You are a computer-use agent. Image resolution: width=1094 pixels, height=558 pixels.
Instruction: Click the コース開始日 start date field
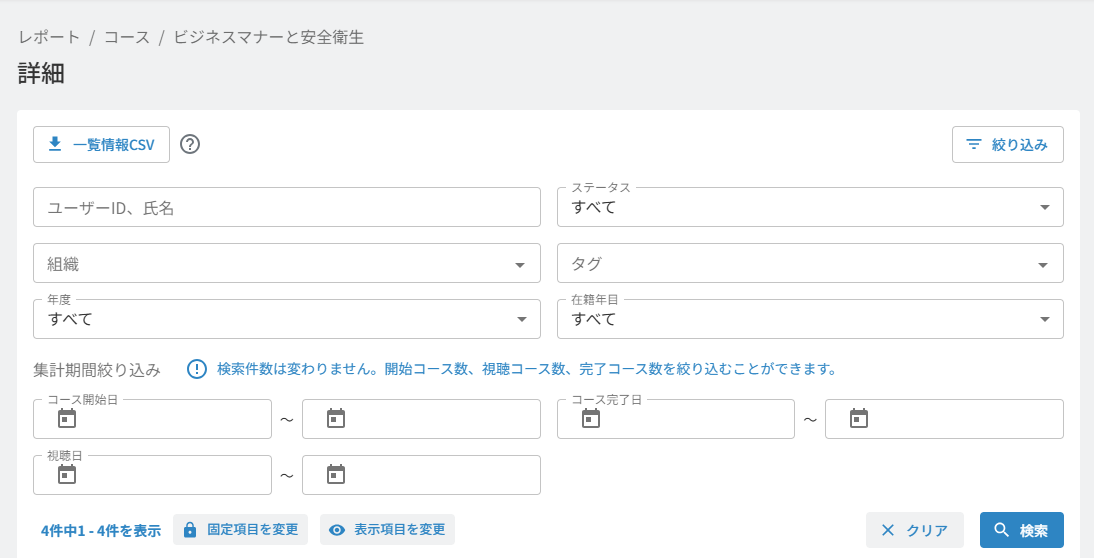(152, 419)
